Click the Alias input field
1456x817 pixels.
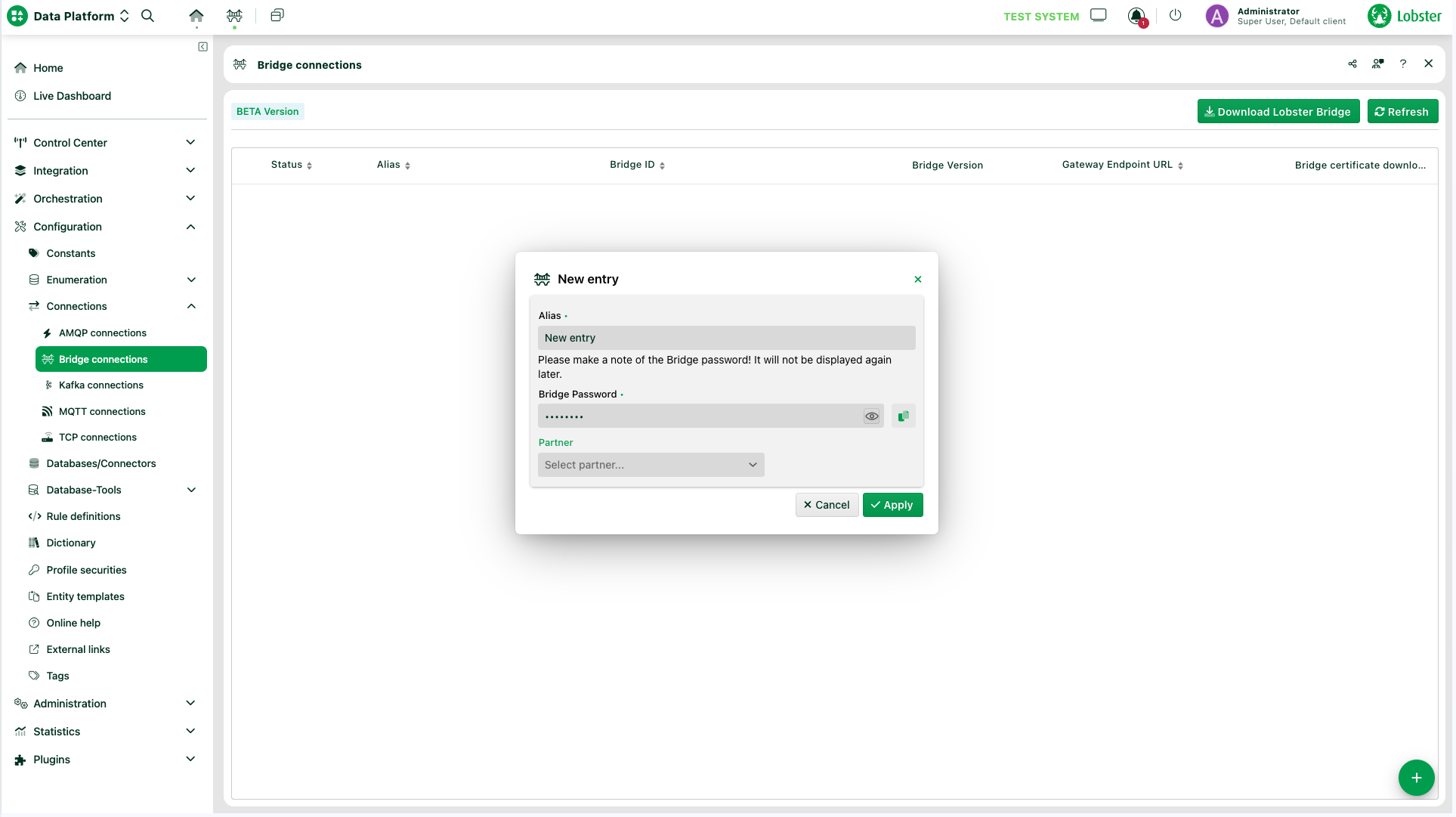pyautogui.click(x=726, y=338)
